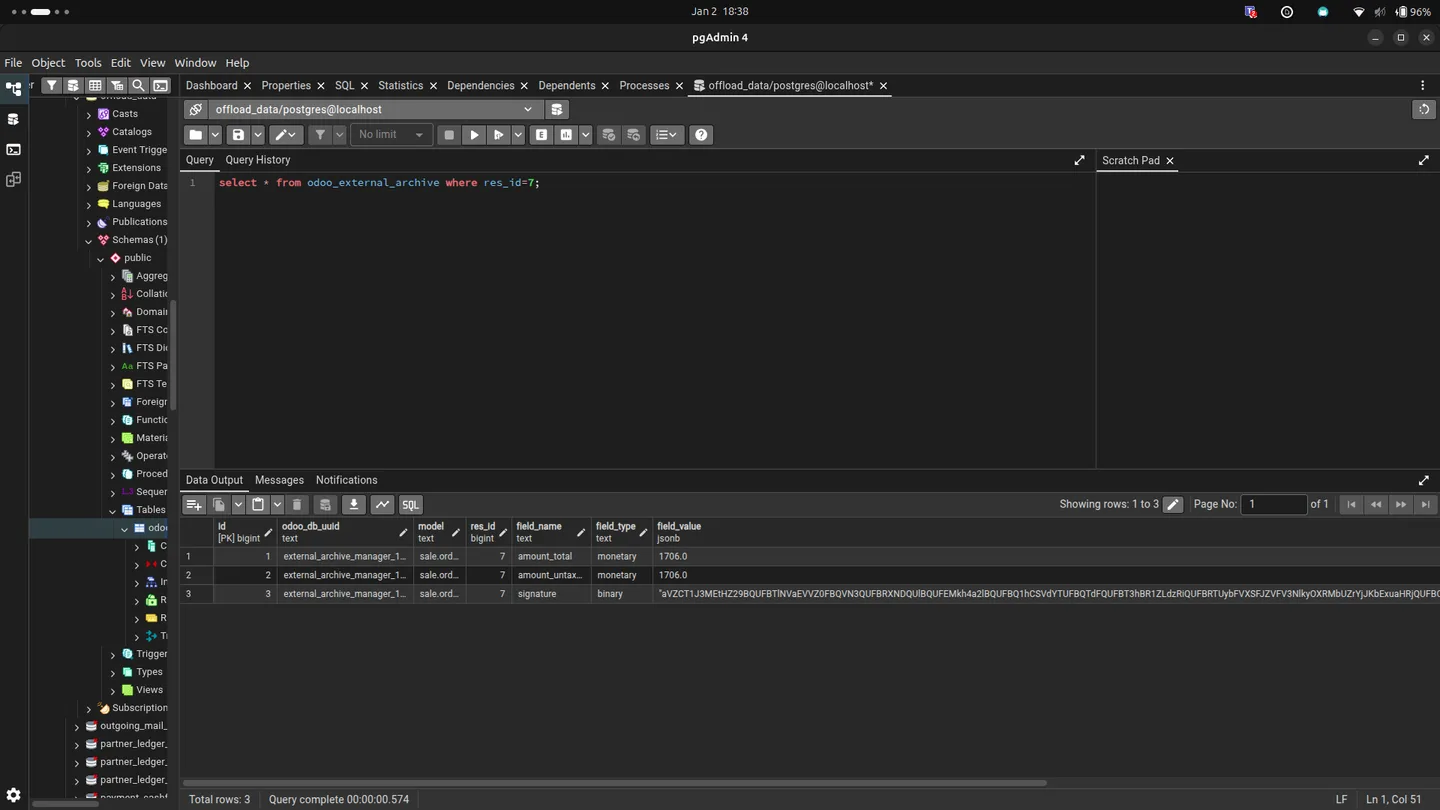
Task: Collapse the Schemas (1) tree node
Action: (x=89, y=241)
